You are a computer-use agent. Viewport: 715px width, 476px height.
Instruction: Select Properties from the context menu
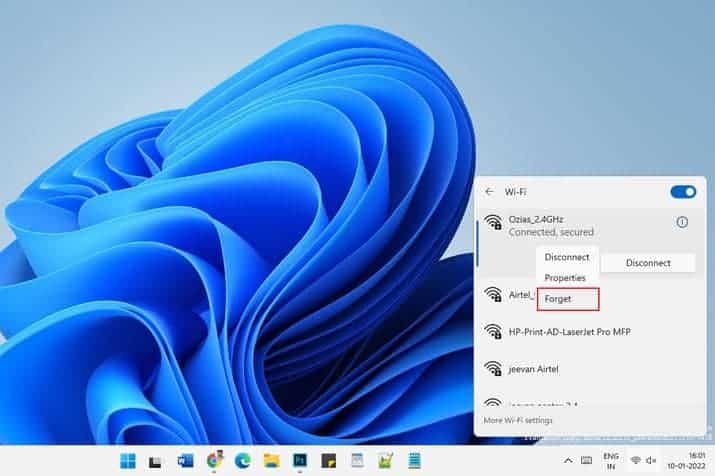[x=564, y=277]
